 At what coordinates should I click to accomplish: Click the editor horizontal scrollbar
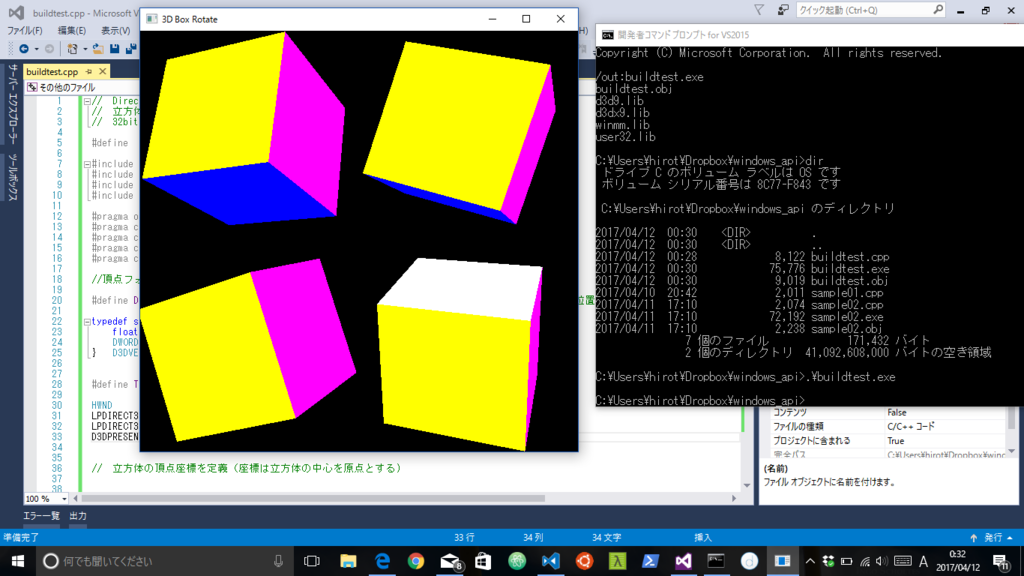tap(313, 498)
